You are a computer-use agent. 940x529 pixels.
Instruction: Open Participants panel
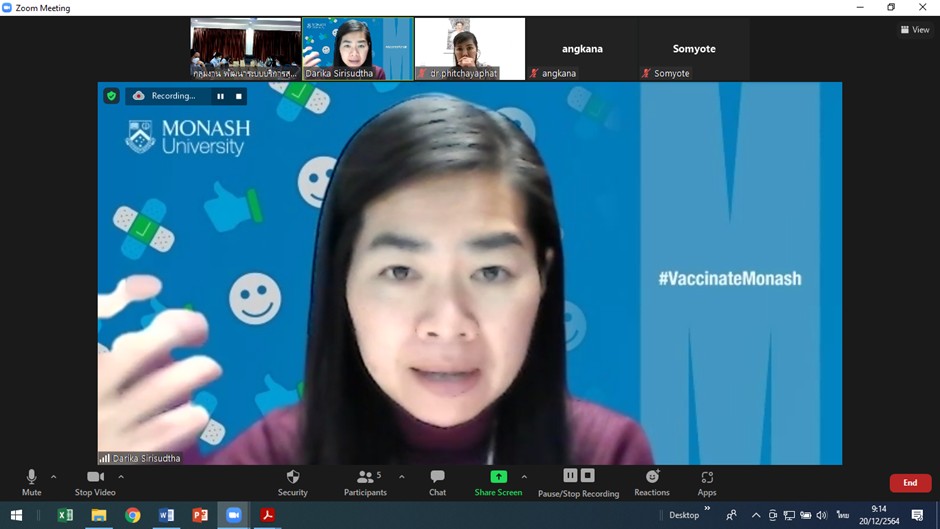(x=365, y=483)
